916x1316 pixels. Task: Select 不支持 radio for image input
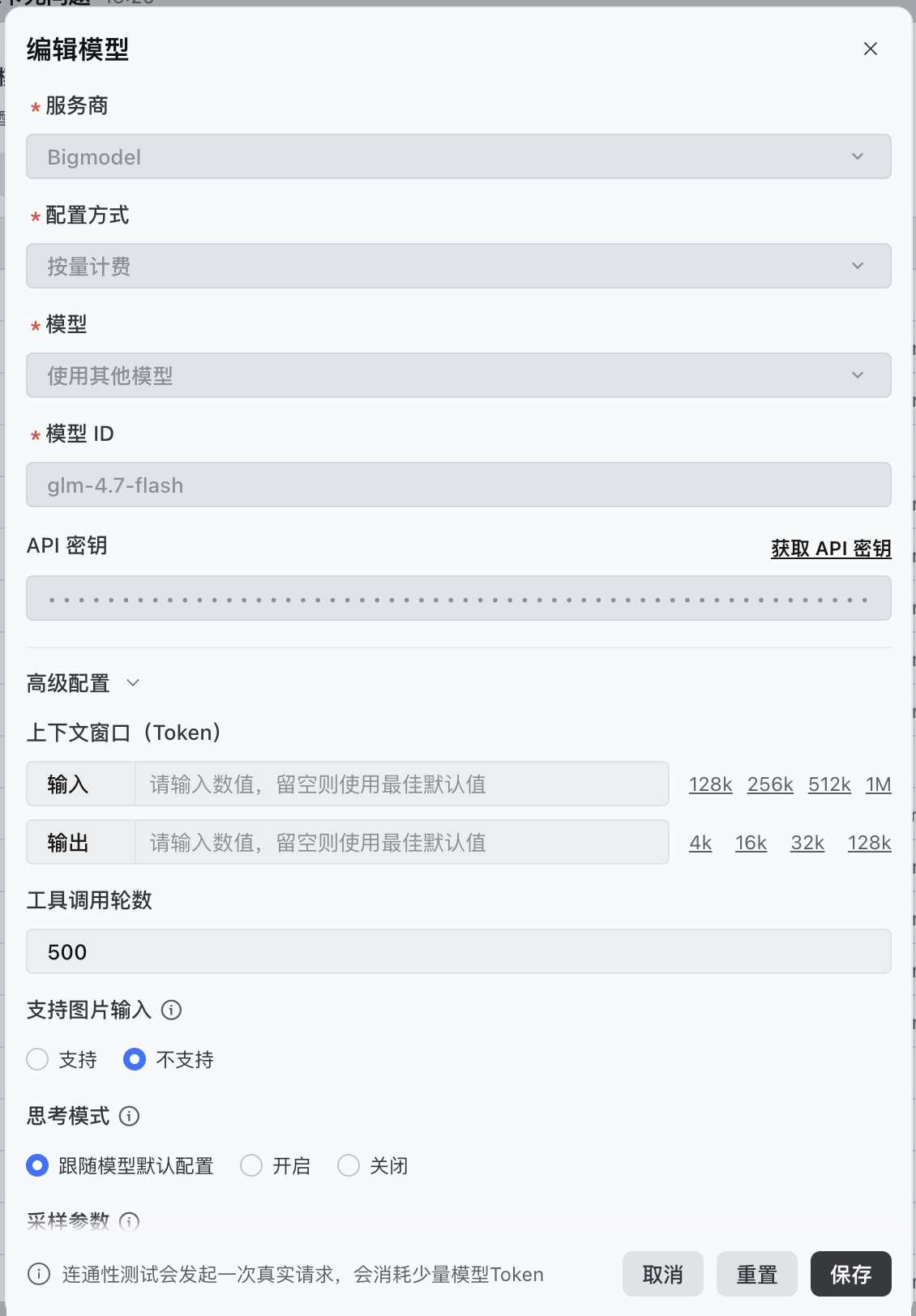pos(135,1059)
